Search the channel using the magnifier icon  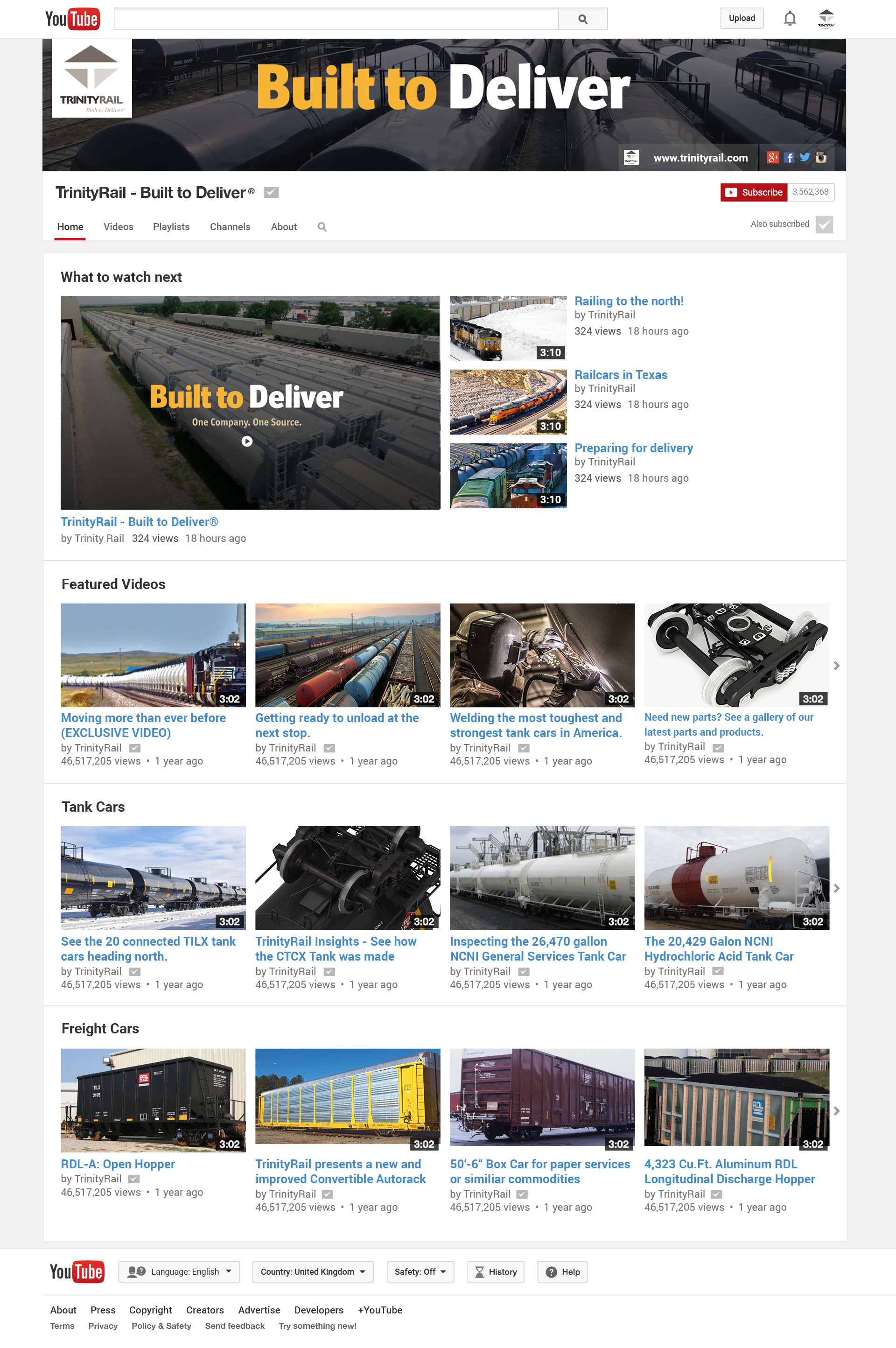pyautogui.click(x=322, y=227)
